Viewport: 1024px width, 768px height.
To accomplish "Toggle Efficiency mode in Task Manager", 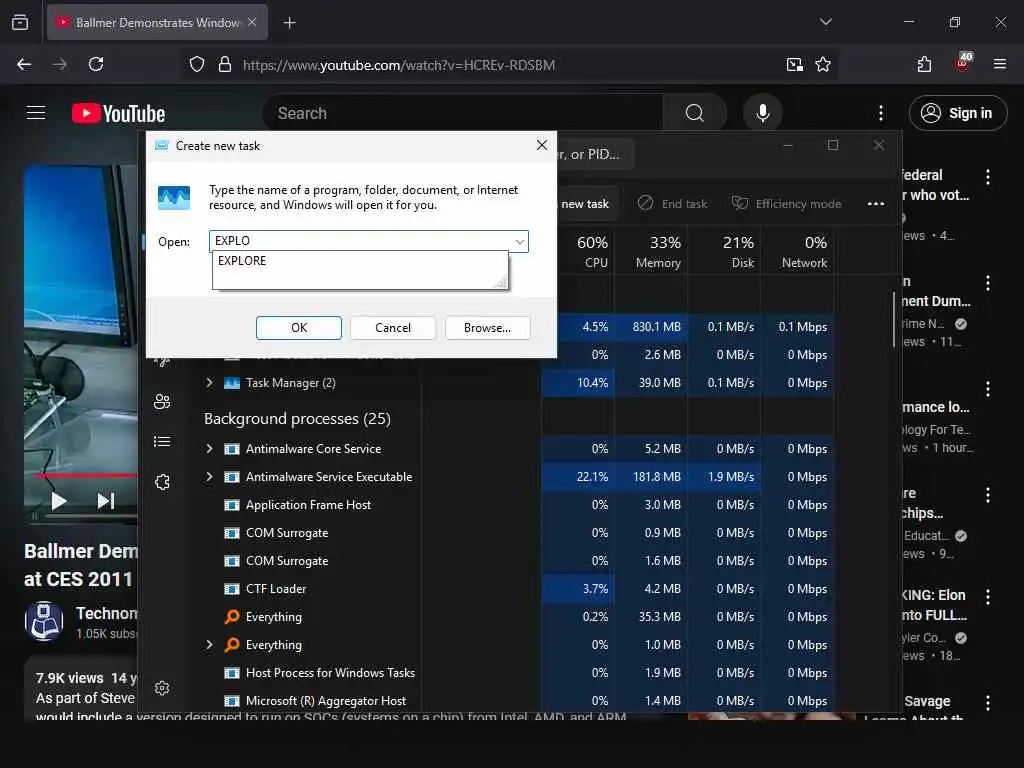I will [786, 204].
